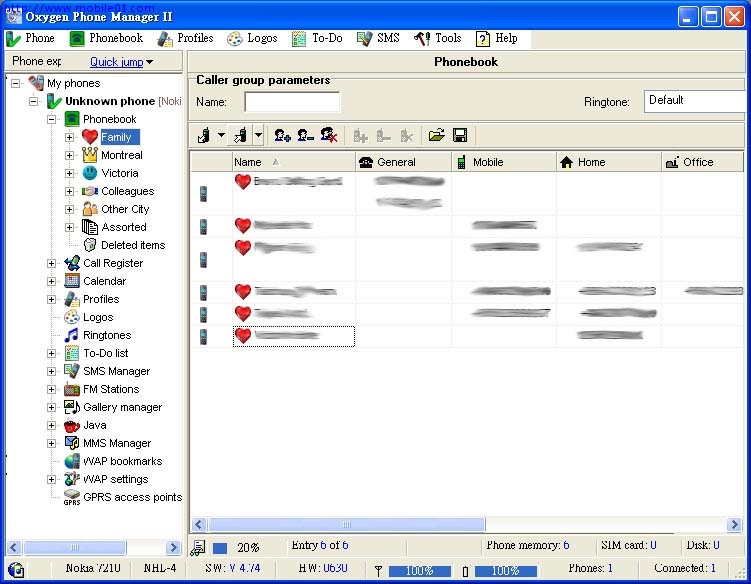Click the Nokia 7210 status entry
The height and width of the screenshot is (584, 751).
[x=93, y=568]
